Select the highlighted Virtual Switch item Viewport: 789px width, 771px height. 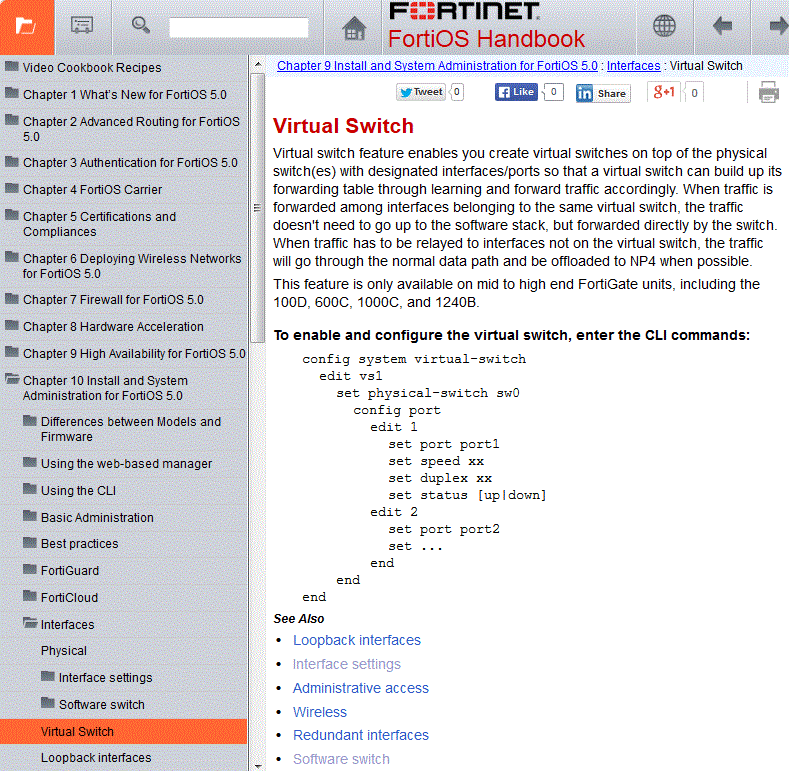124,732
